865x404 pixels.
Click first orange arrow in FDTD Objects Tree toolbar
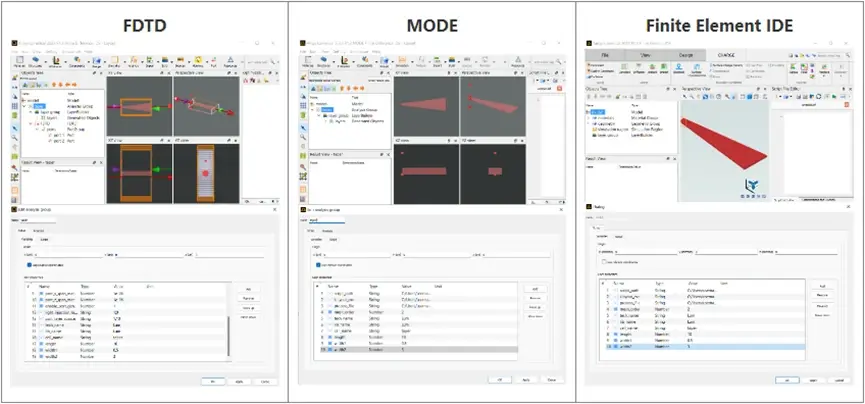tap(54, 84)
